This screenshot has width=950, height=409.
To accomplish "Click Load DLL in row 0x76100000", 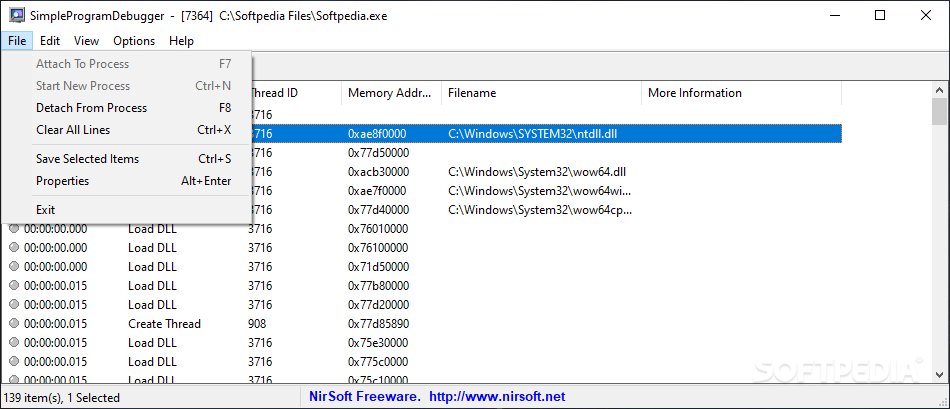I will (152, 247).
